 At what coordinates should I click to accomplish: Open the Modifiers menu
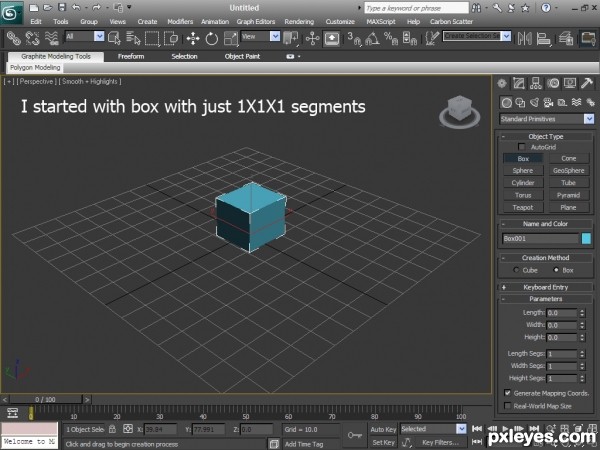point(180,22)
